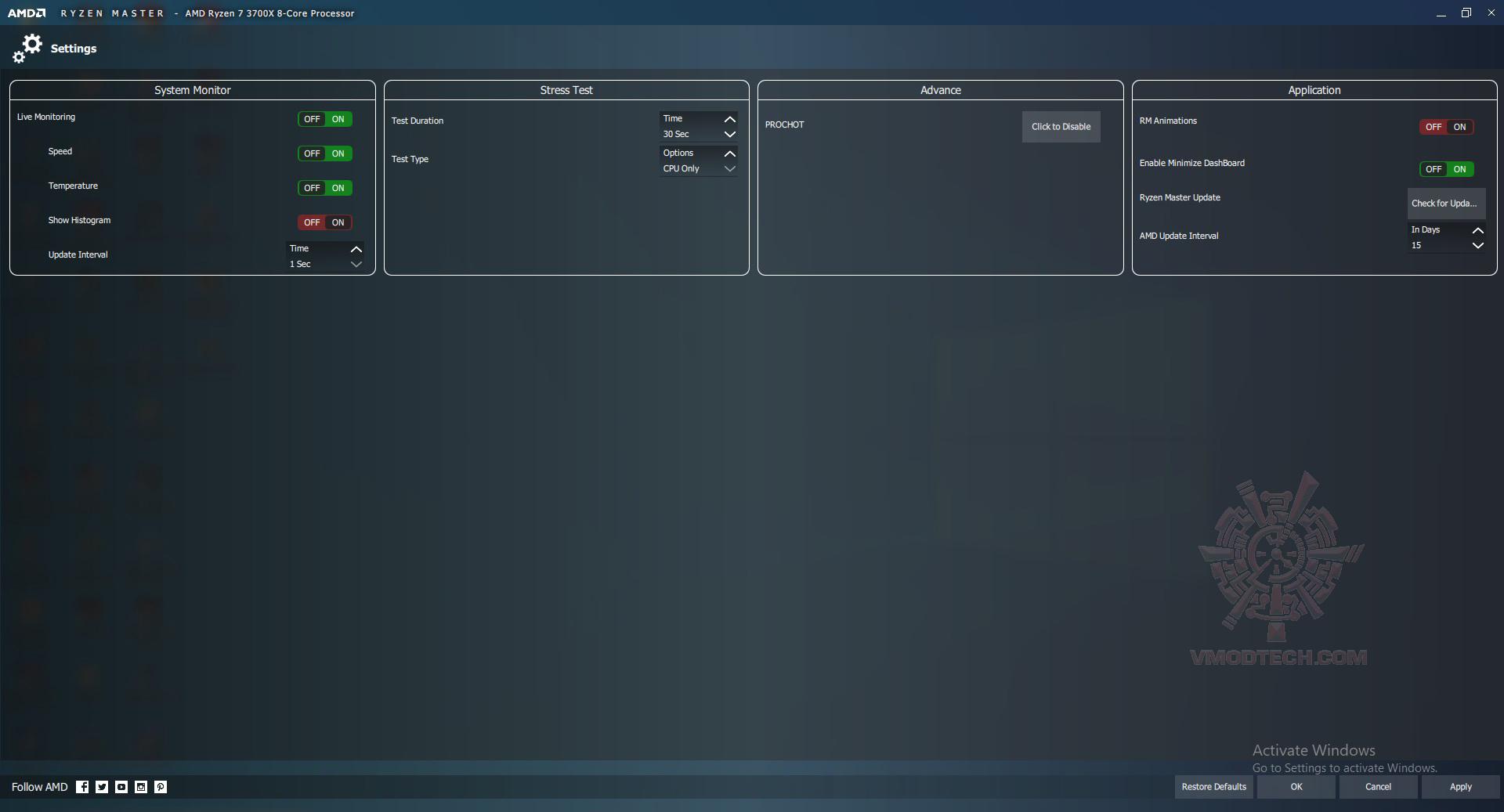Confirm settings with the OK button
The height and width of the screenshot is (812, 1504).
[1296, 787]
